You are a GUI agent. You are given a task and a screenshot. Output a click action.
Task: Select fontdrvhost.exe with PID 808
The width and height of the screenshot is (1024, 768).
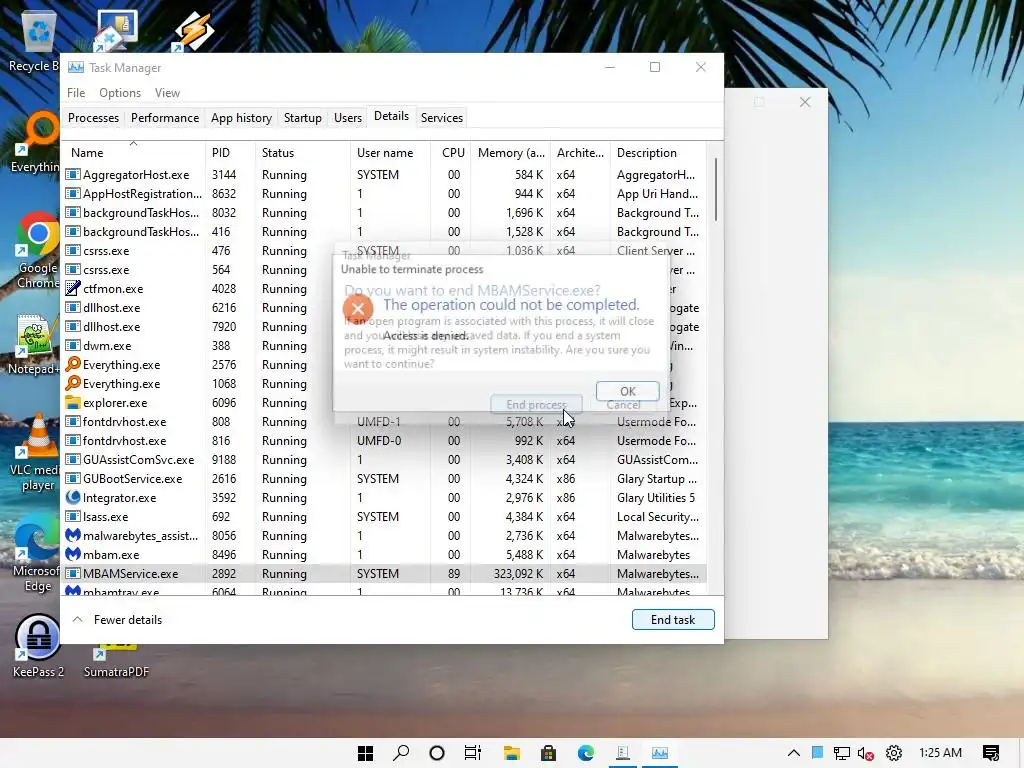(x=385, y=421)
